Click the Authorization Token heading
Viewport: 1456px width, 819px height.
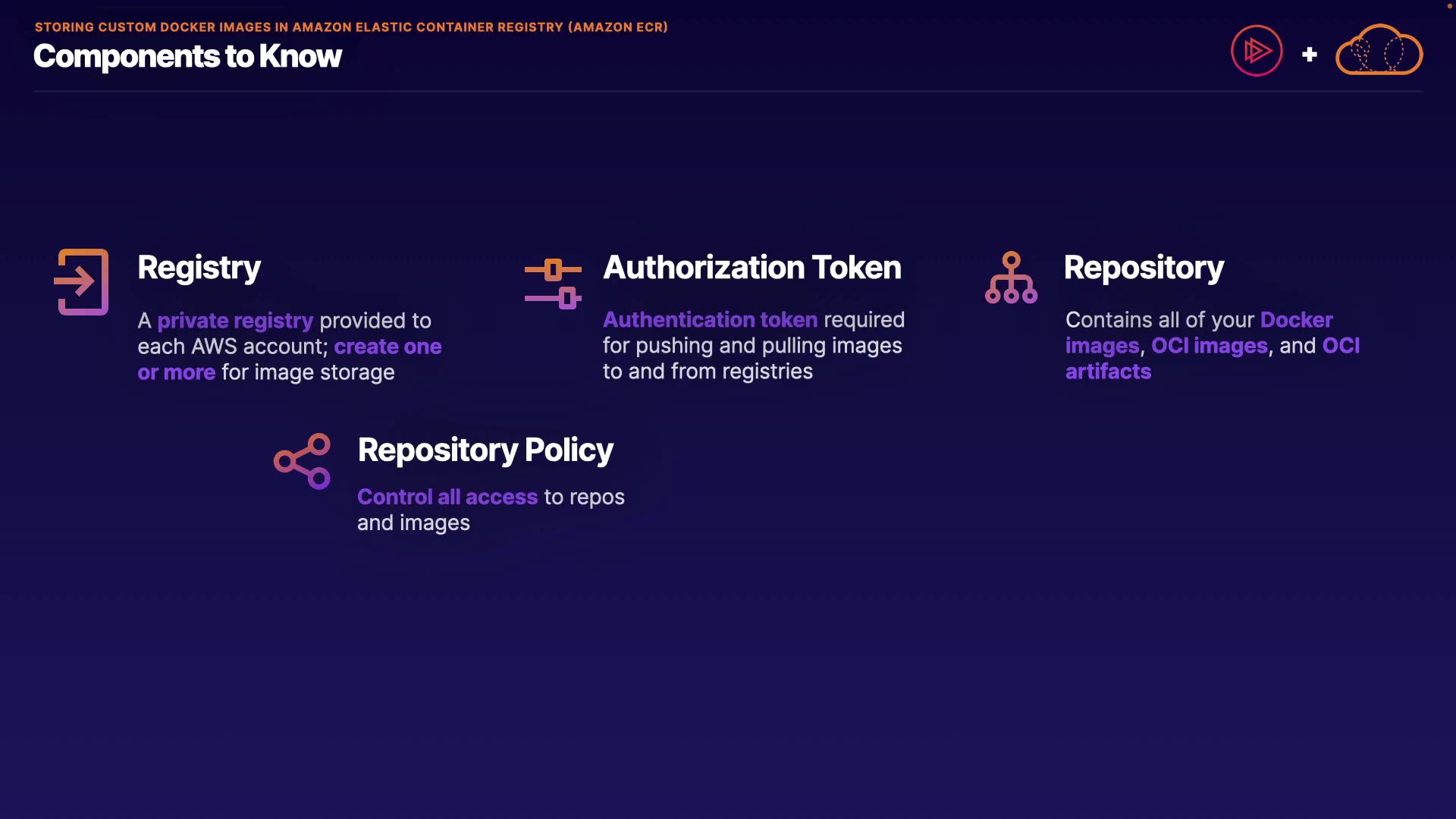point(752,268)
